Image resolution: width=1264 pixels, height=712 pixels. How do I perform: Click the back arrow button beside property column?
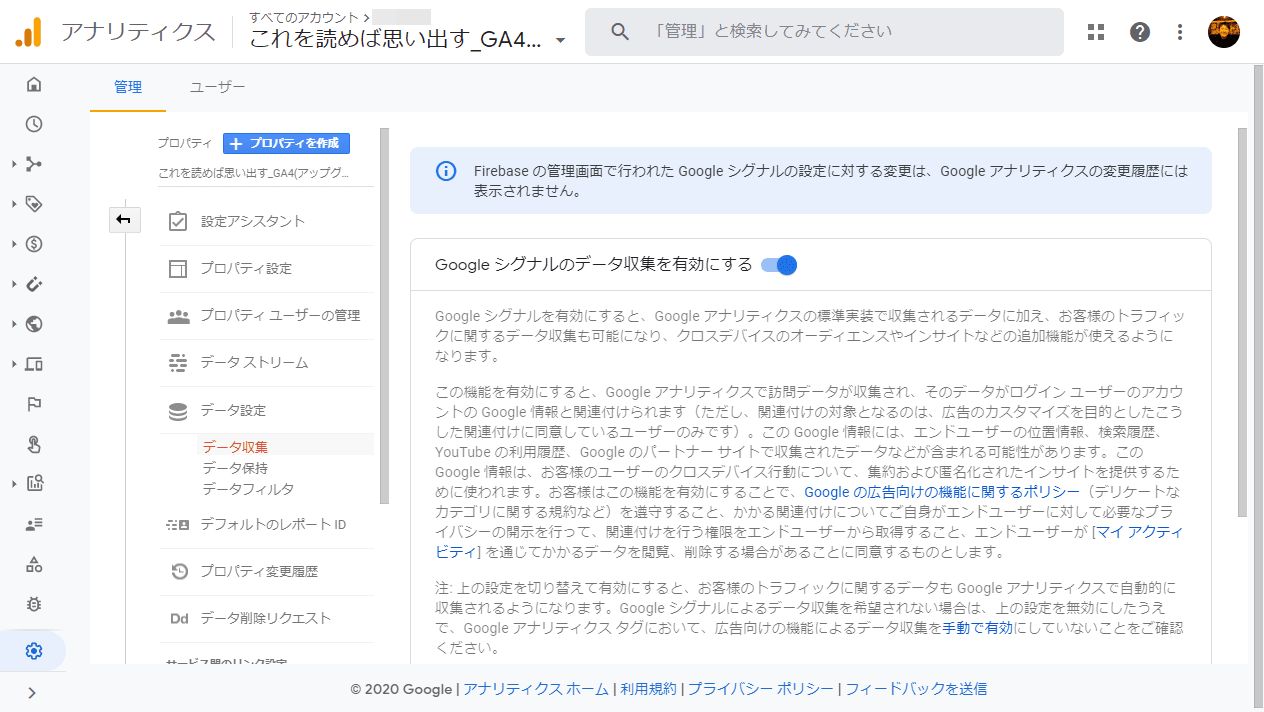tap(124, 220)
